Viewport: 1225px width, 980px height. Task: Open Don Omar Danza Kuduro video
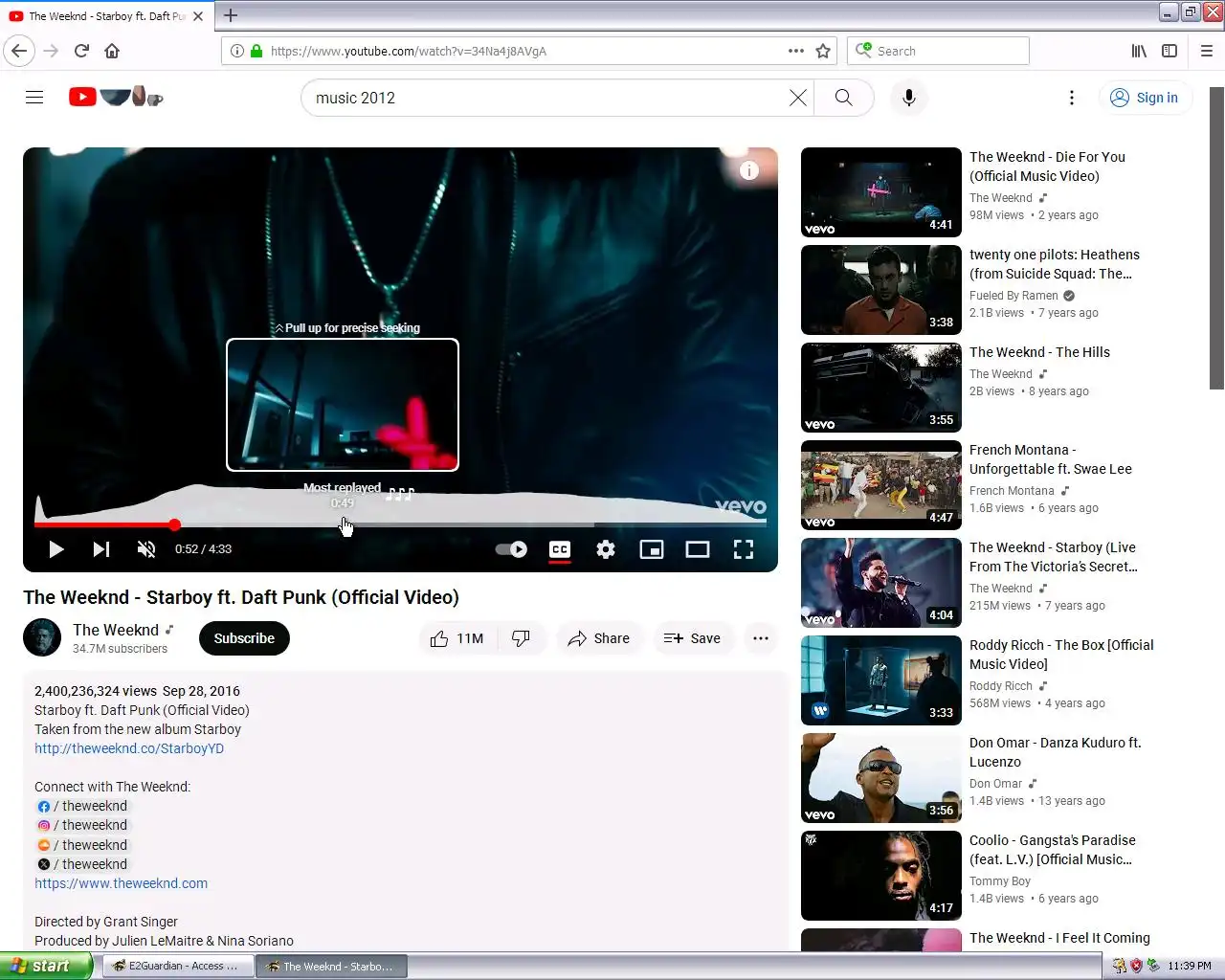tap(881, 778)
